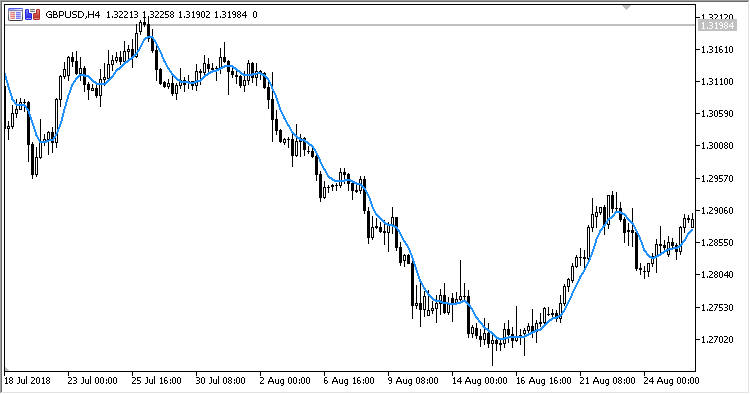The image size is (750, 394).
Task: Click the open price value 1.32213
Action: pyautogui.click(x=122, y=15)
